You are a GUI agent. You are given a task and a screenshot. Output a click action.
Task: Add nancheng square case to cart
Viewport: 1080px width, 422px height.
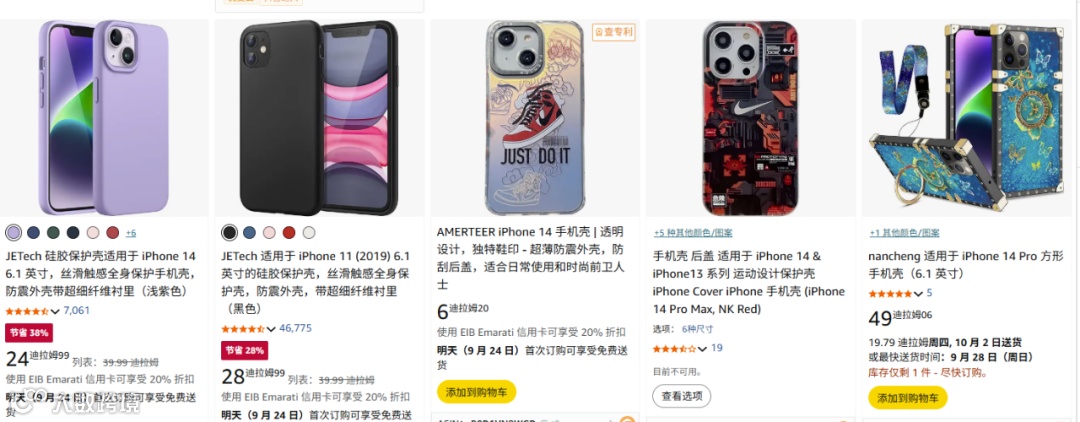[908, 398]
